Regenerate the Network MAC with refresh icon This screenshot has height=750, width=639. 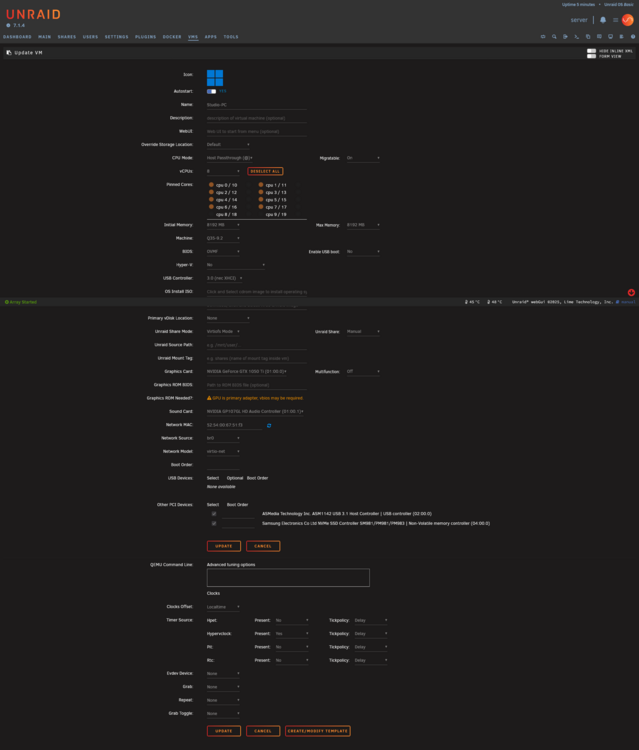point(269,425)
